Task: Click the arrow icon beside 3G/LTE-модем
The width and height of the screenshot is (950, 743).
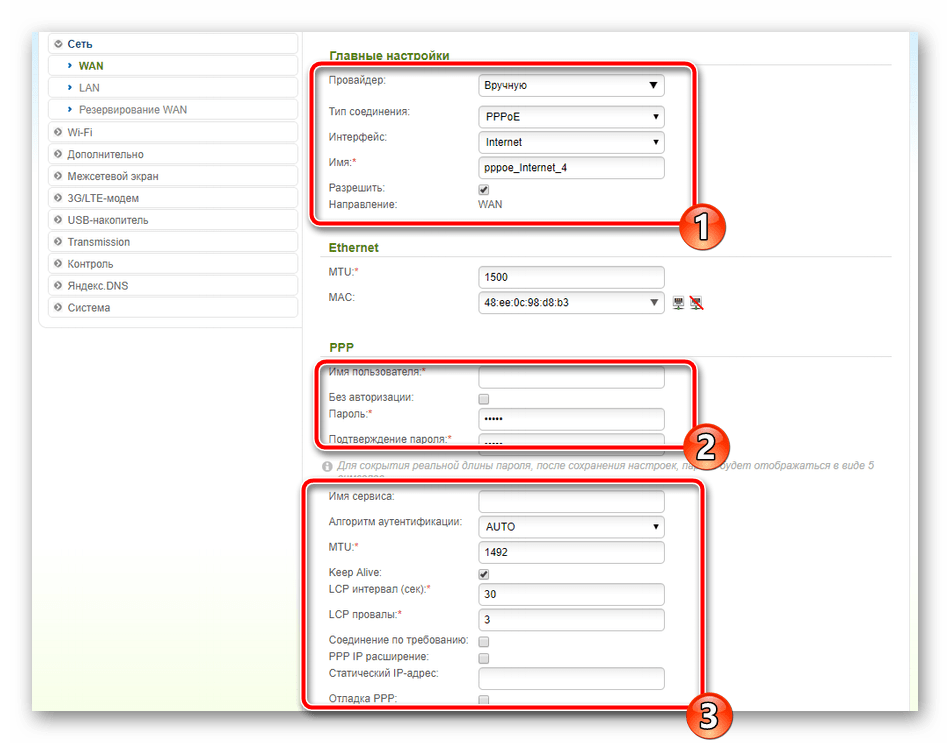Action: point(58,198)
